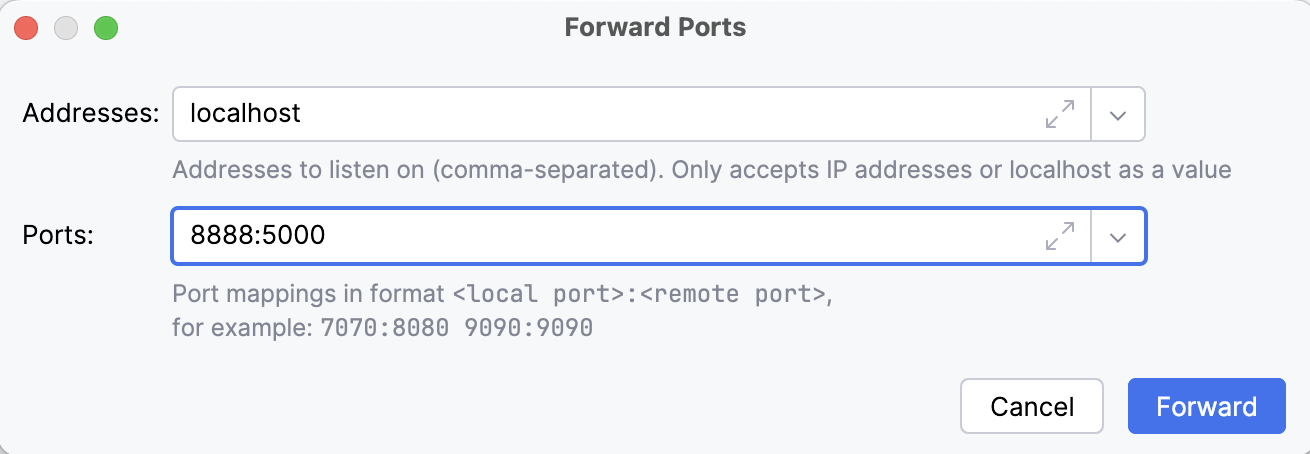
Task: Select the Ports label
Action: [58, 236]
